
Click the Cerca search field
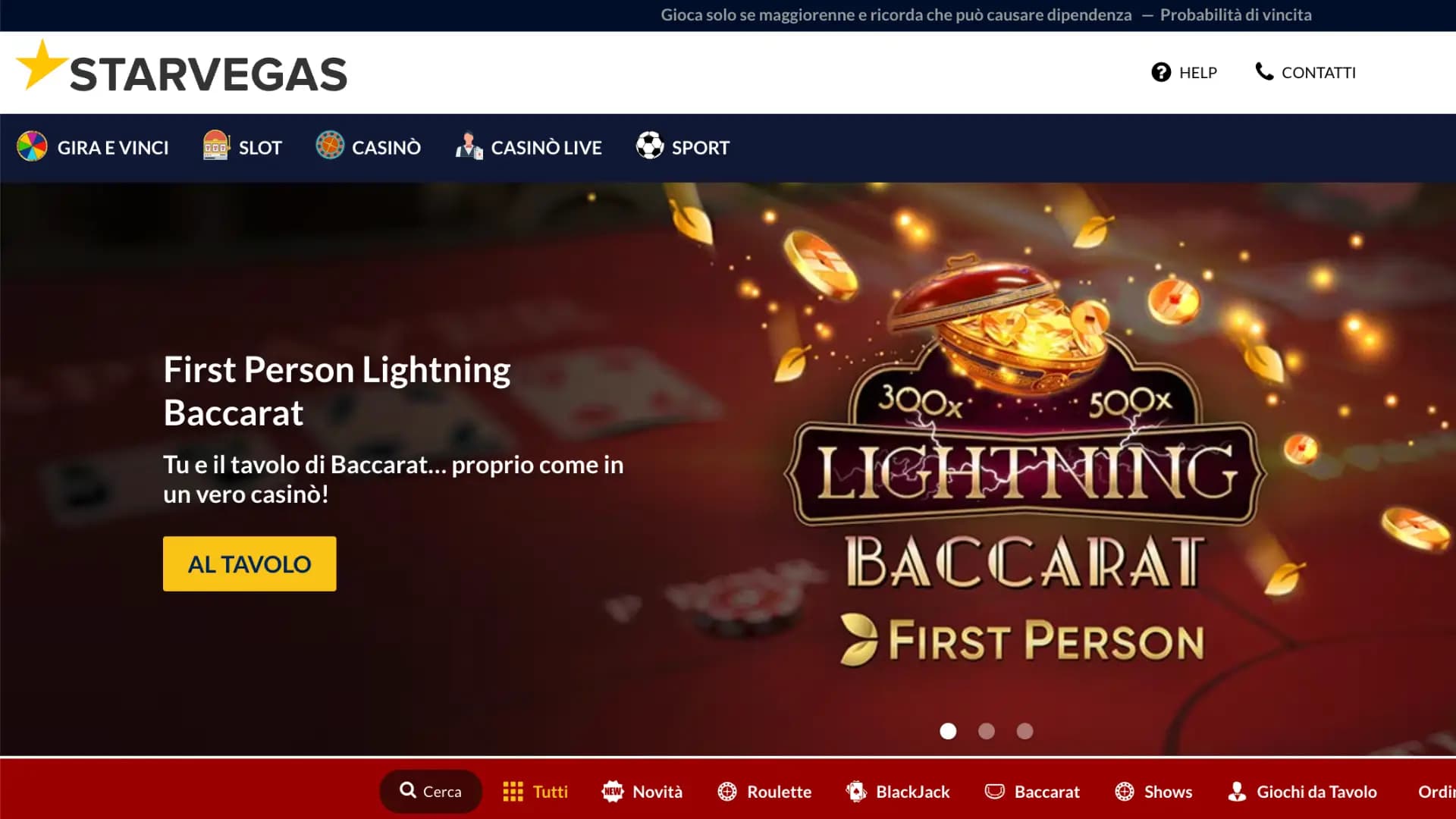point(431,792)
